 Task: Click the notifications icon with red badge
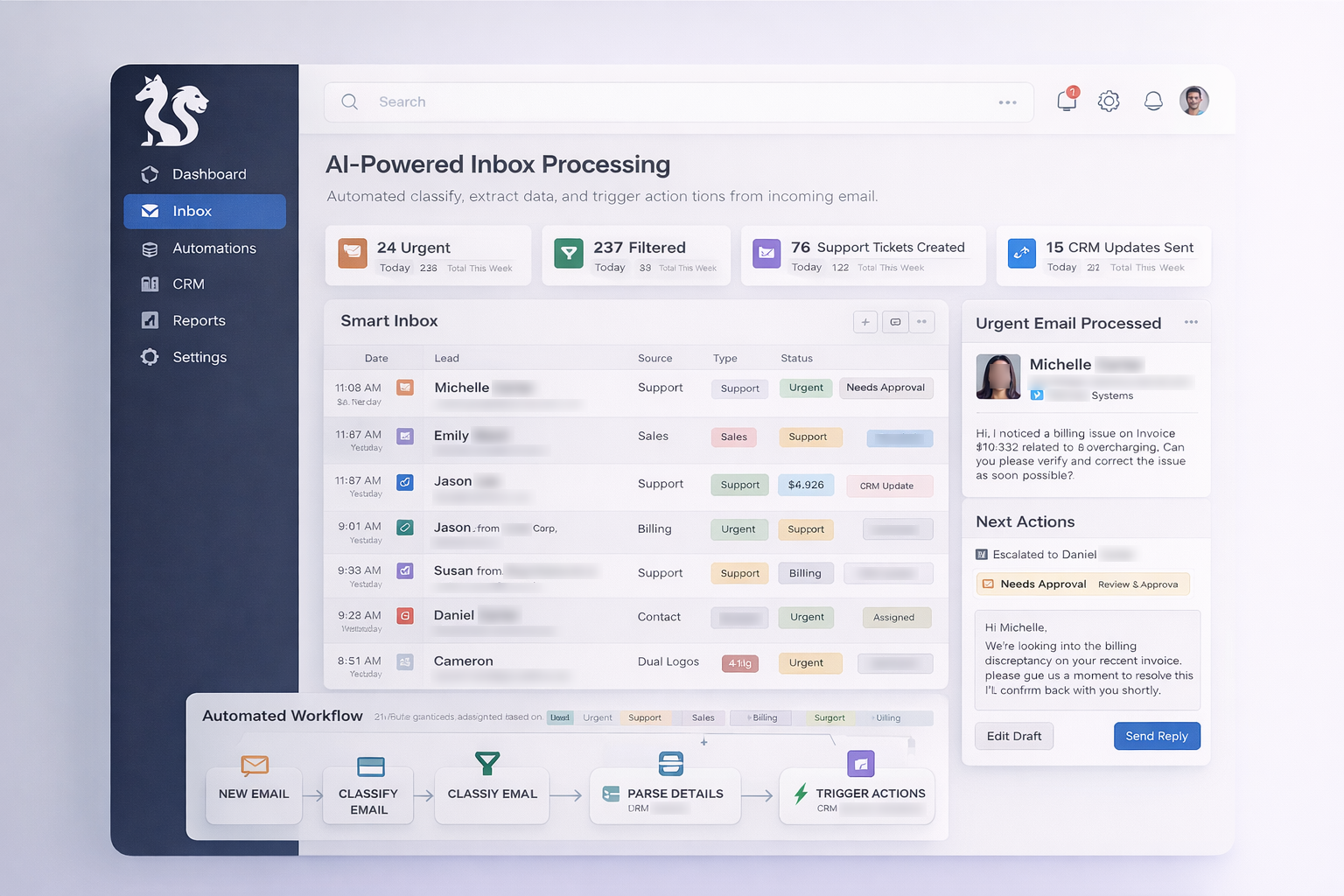click(x=1067, y=101)
